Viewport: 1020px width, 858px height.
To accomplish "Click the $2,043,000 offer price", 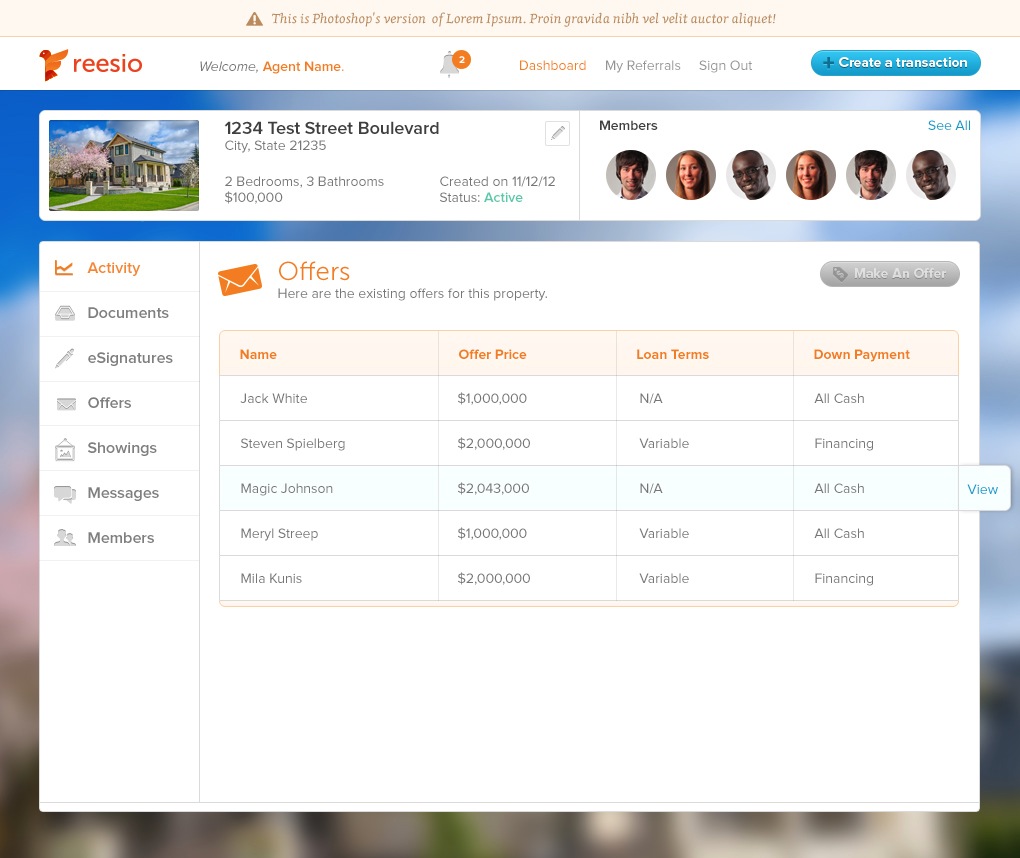I will [493, 489].
